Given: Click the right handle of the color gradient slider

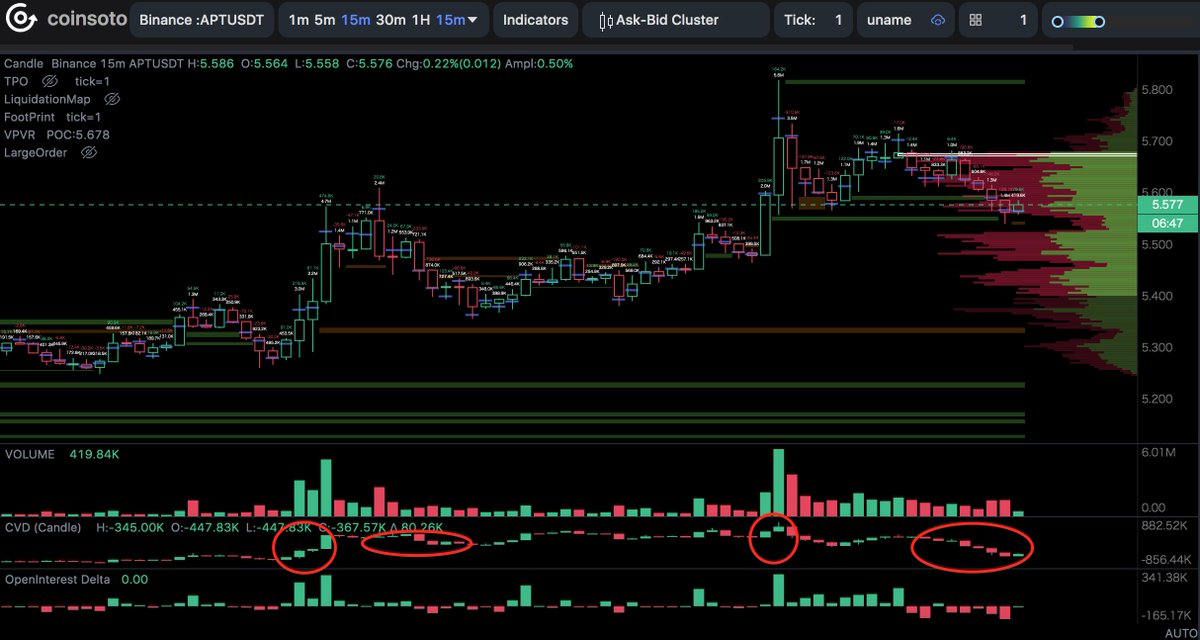Looking at the screenshot, I should (1100, 21).
